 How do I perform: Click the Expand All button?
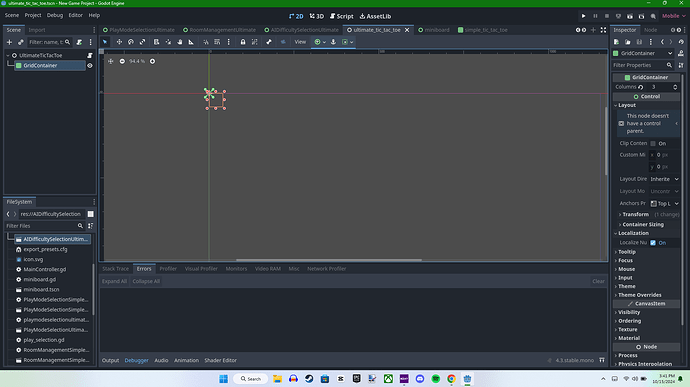point(114,281)
